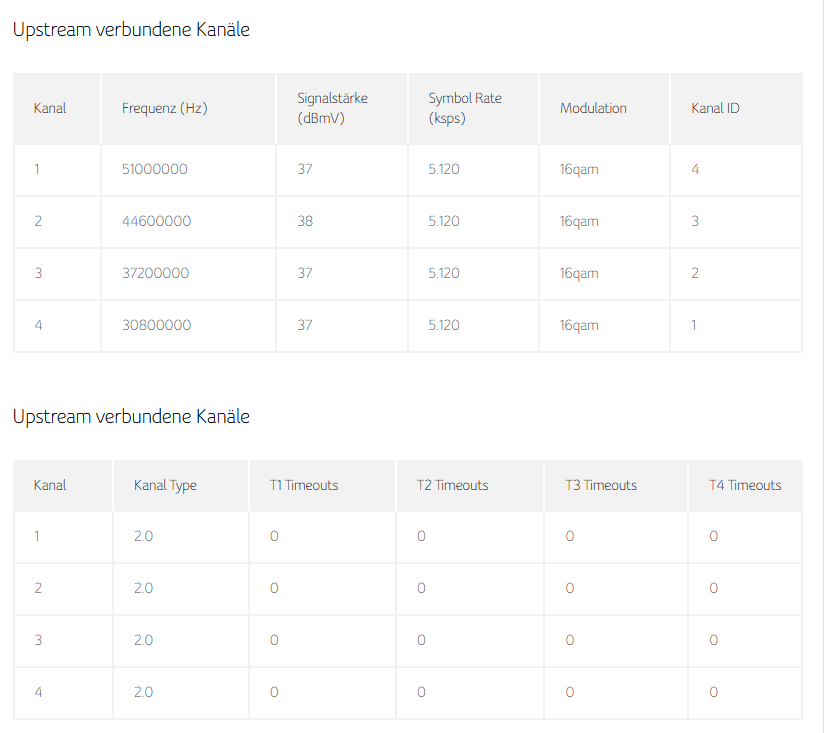
Task: Select symbol rate 5.120 in the 37200000 row
Action: coord(444,273)
